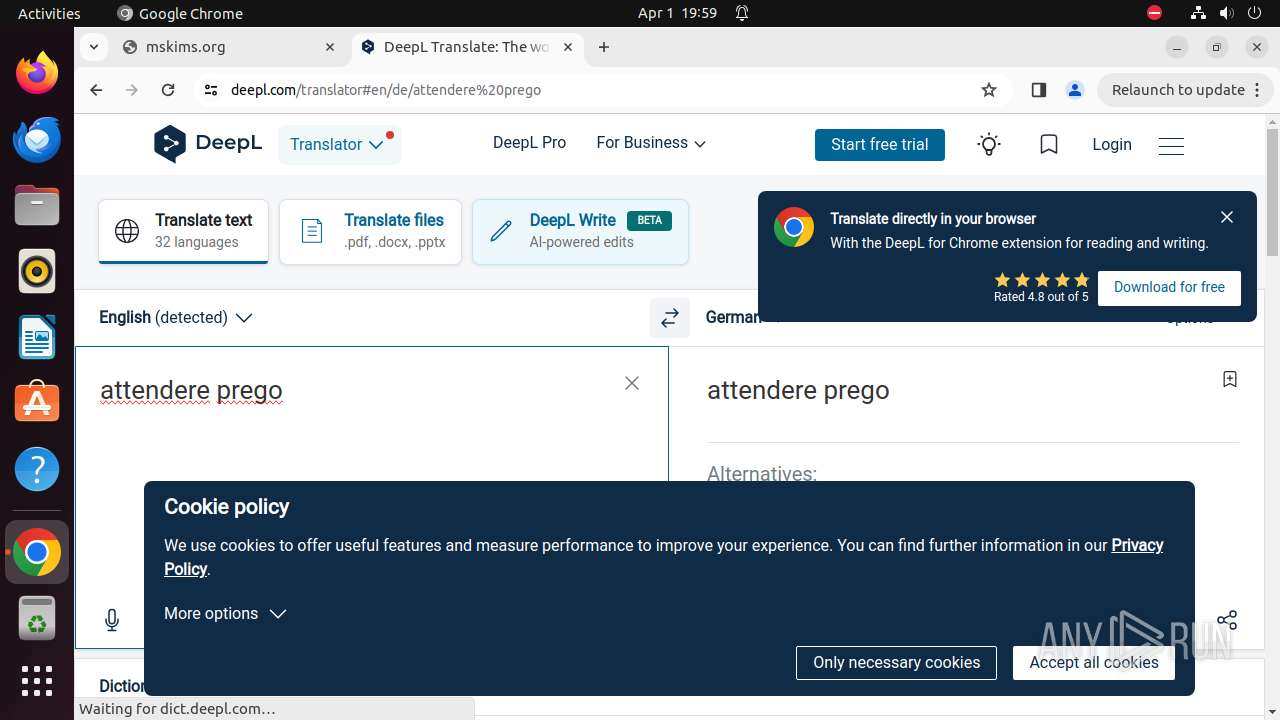Click Relaunch to update button
This screenshot has width=1280, height=720.
[x=1178, y=90]
